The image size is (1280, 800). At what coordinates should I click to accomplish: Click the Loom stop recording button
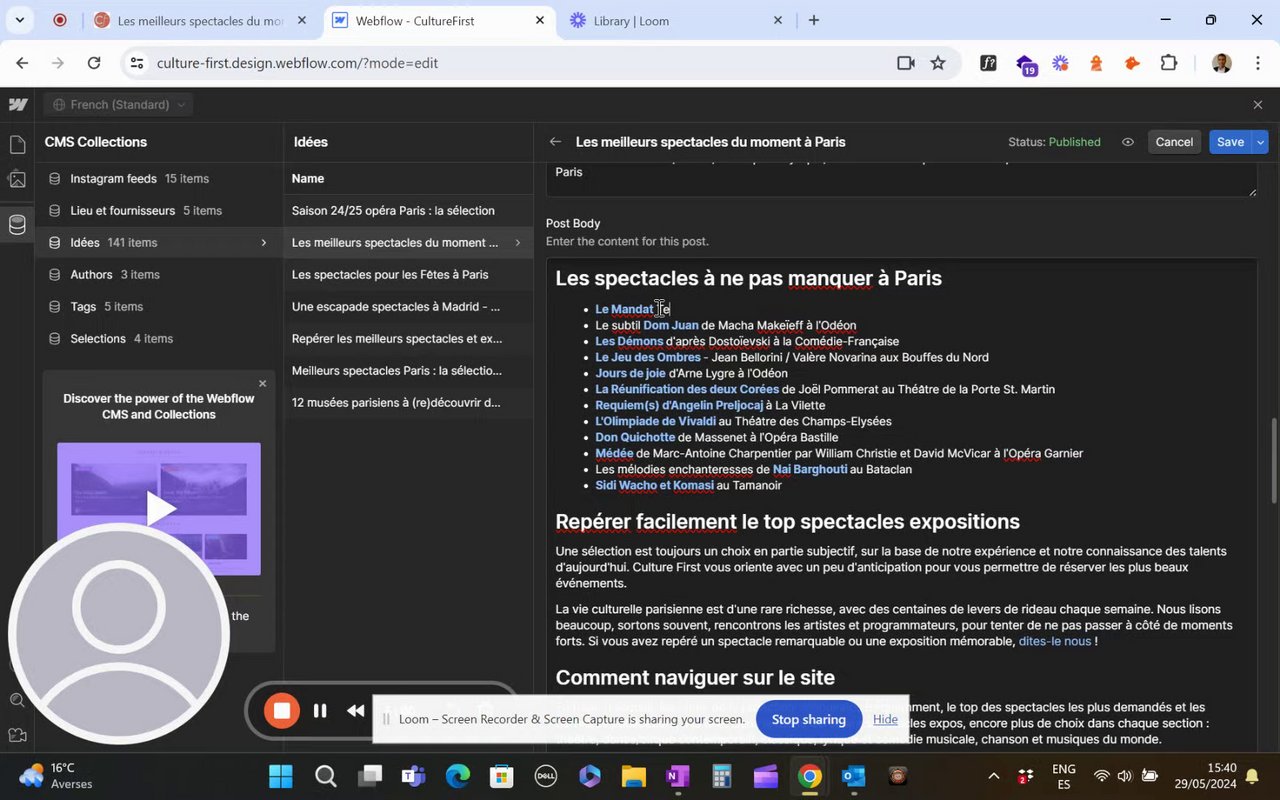coord(282,711)
